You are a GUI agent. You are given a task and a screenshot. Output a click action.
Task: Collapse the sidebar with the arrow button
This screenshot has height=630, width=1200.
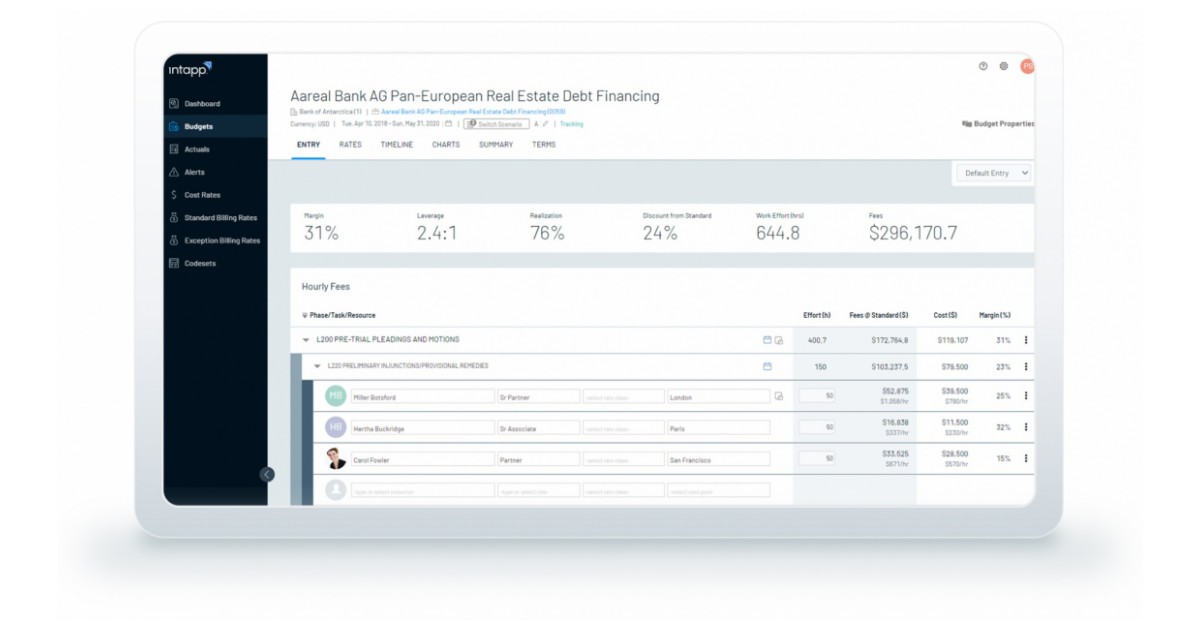(x=267, y=474)
